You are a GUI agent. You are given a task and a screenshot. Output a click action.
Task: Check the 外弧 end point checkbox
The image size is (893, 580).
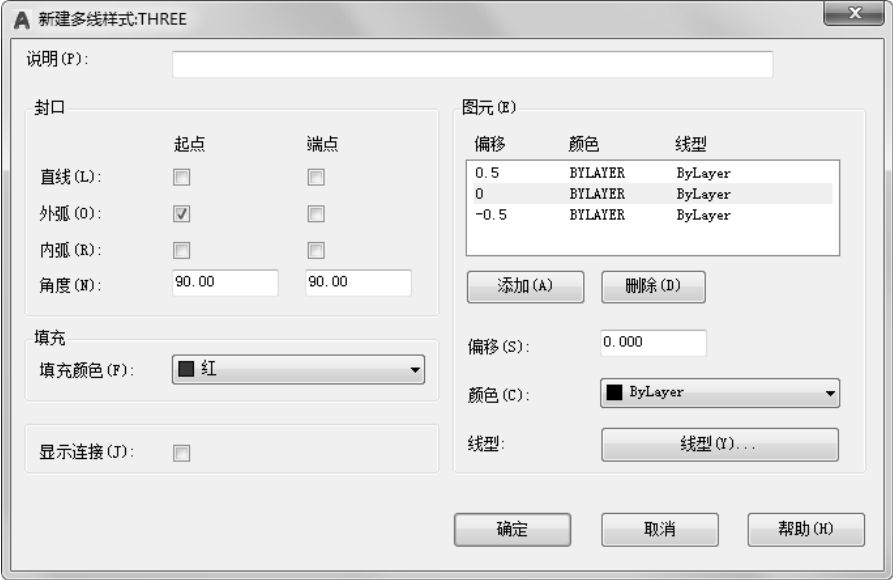(316, 213)
